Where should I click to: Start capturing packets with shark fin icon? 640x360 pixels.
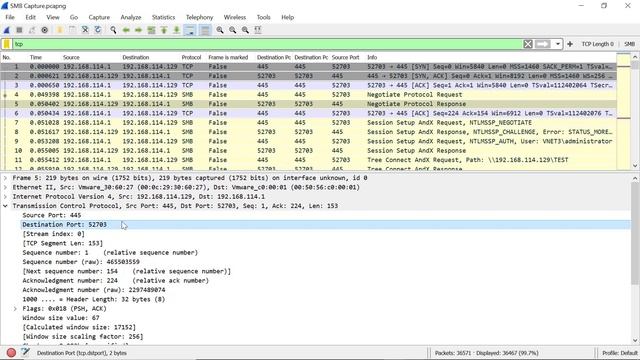point(7,30)
